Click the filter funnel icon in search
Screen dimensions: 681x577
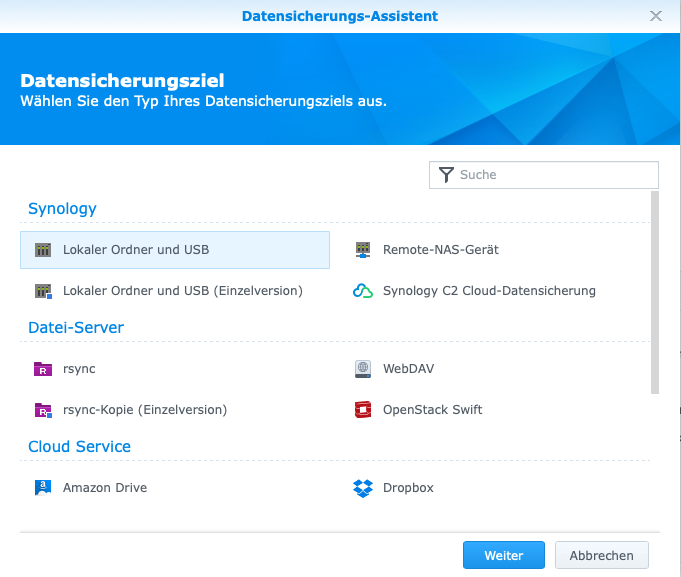(x=446, y=175)
